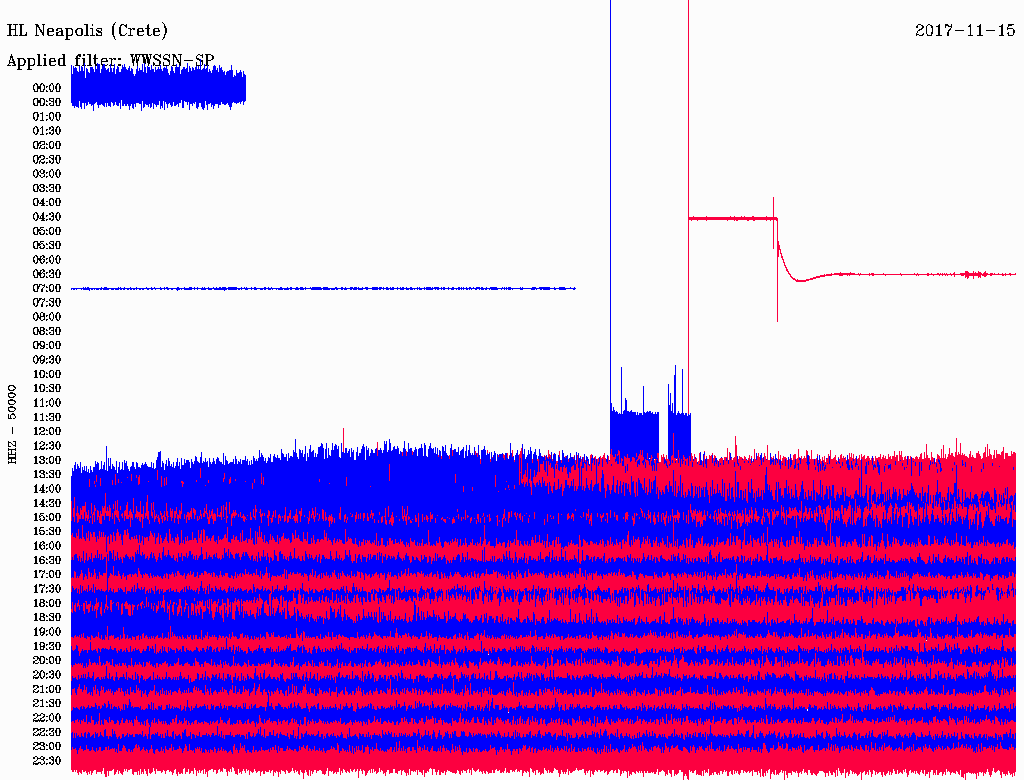
Task: Select the 01:00 time label
Action: click(x=47, y=116)
